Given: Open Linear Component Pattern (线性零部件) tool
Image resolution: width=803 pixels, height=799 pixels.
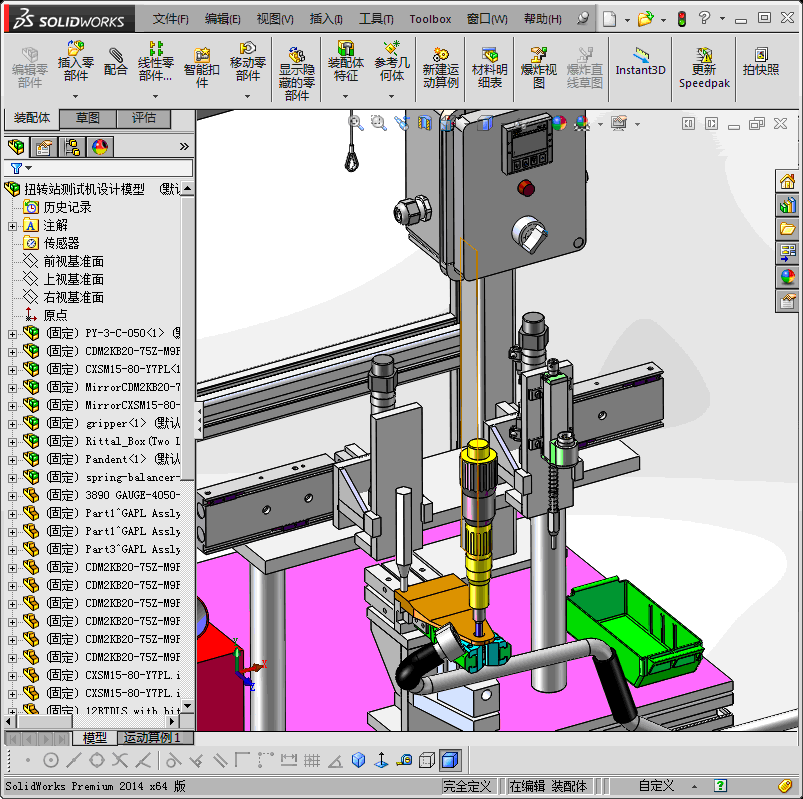Looking at the screenshot, I should [x=156, y=61].
